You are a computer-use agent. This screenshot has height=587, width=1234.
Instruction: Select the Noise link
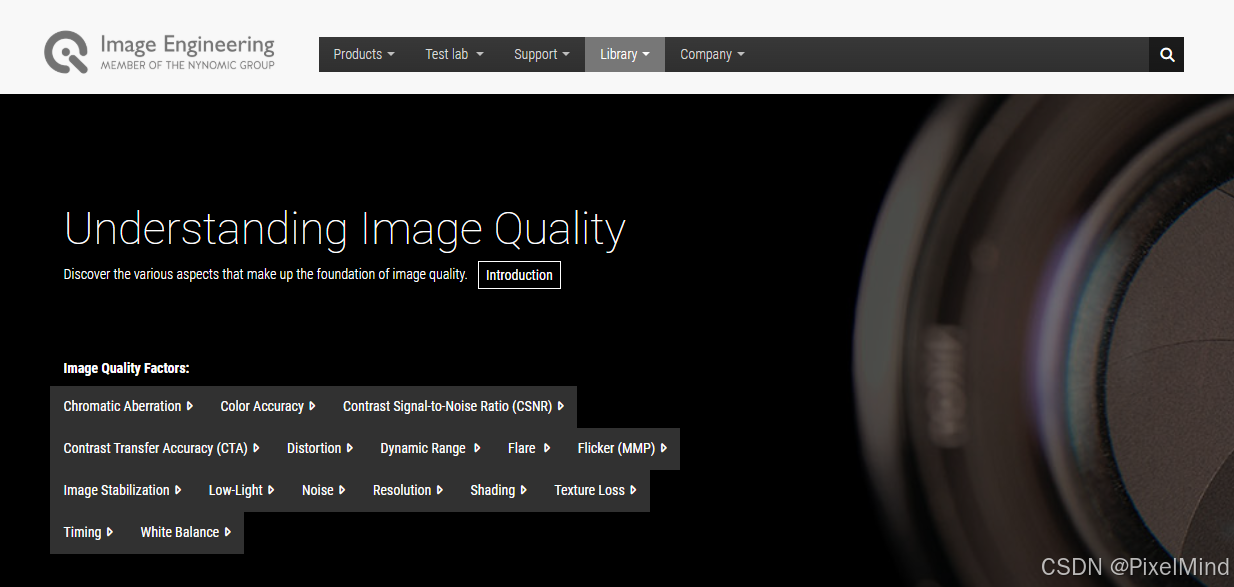tap(323, 490)
